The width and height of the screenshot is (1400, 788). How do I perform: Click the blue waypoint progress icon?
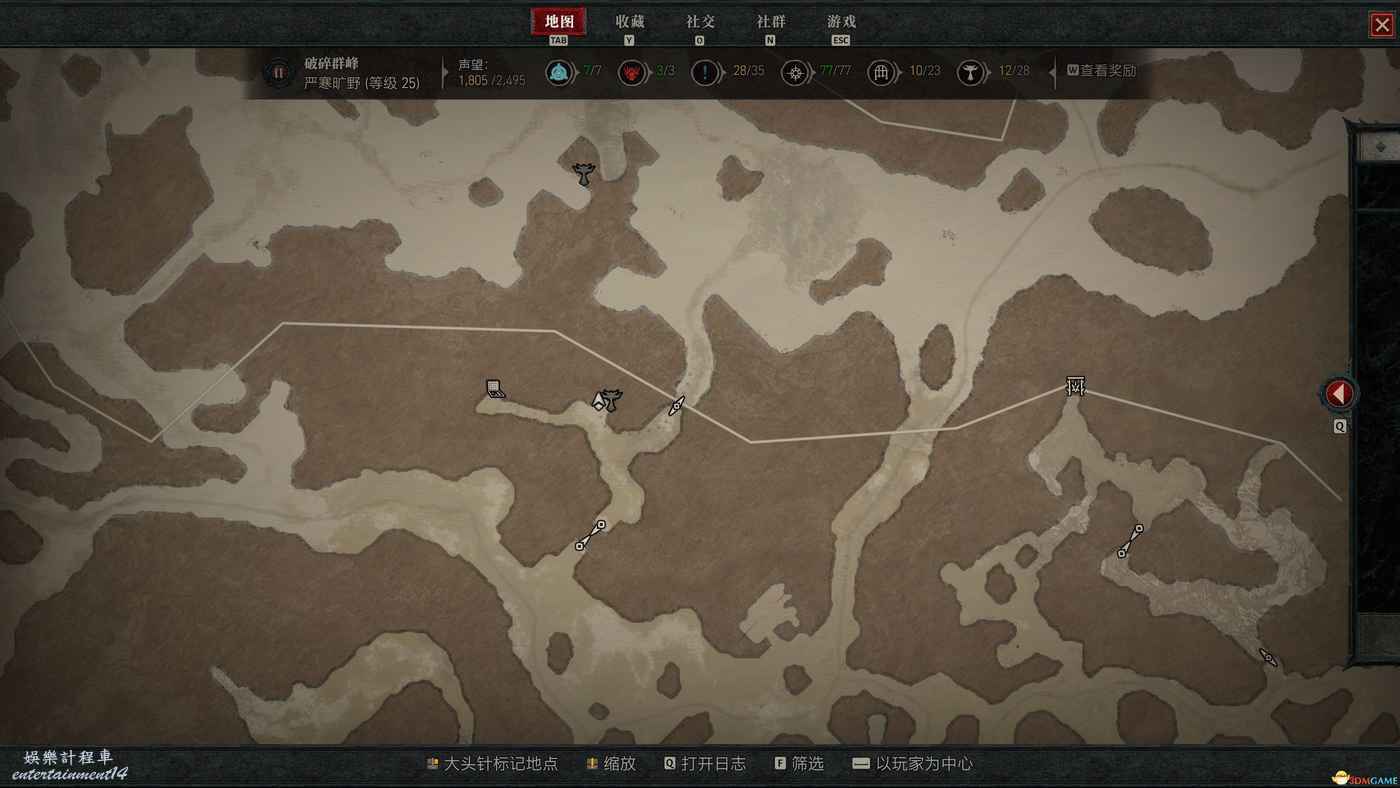coord(560,72)
